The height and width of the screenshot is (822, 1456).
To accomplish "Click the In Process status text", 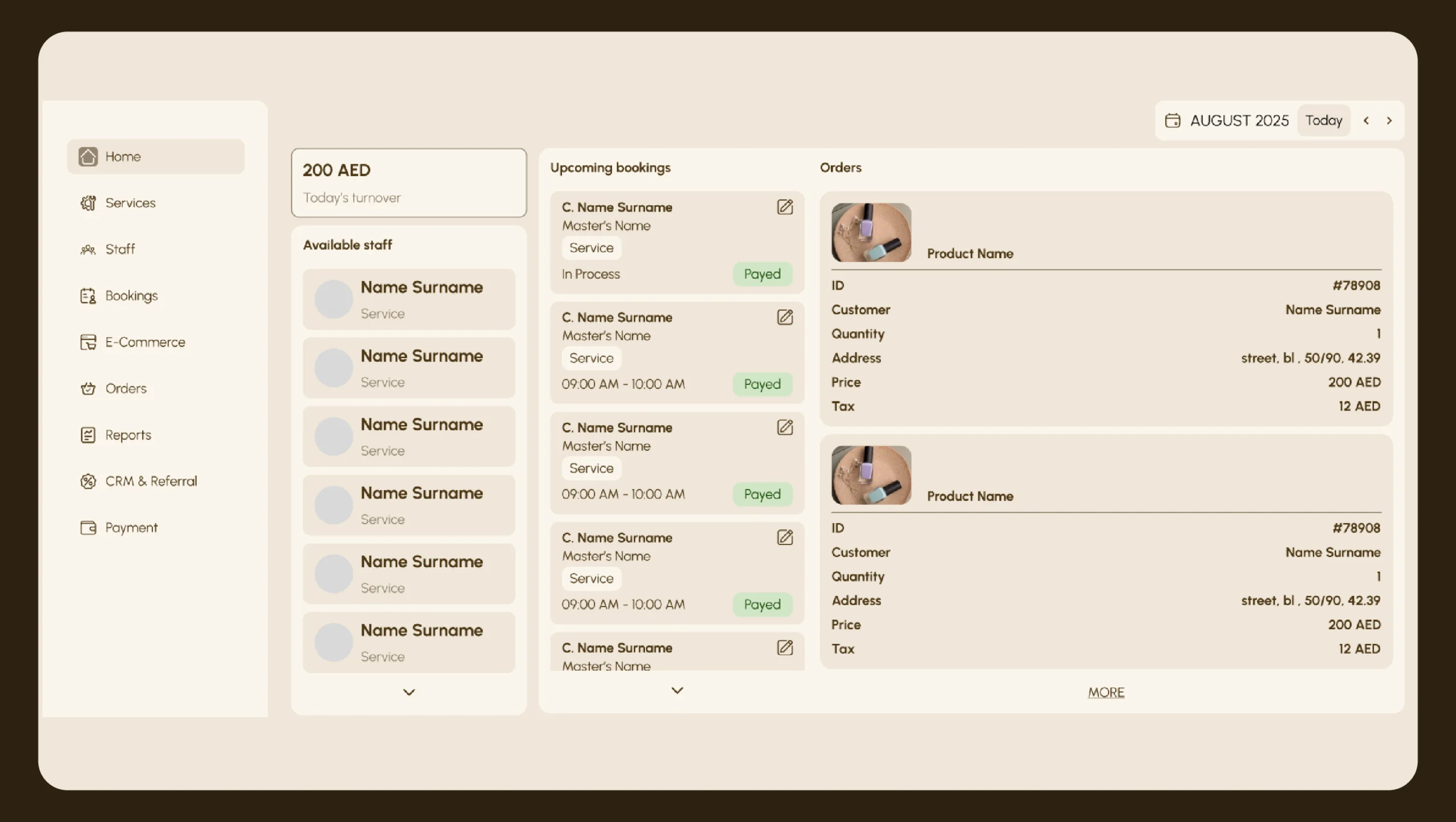I will (x=591, y=274).
